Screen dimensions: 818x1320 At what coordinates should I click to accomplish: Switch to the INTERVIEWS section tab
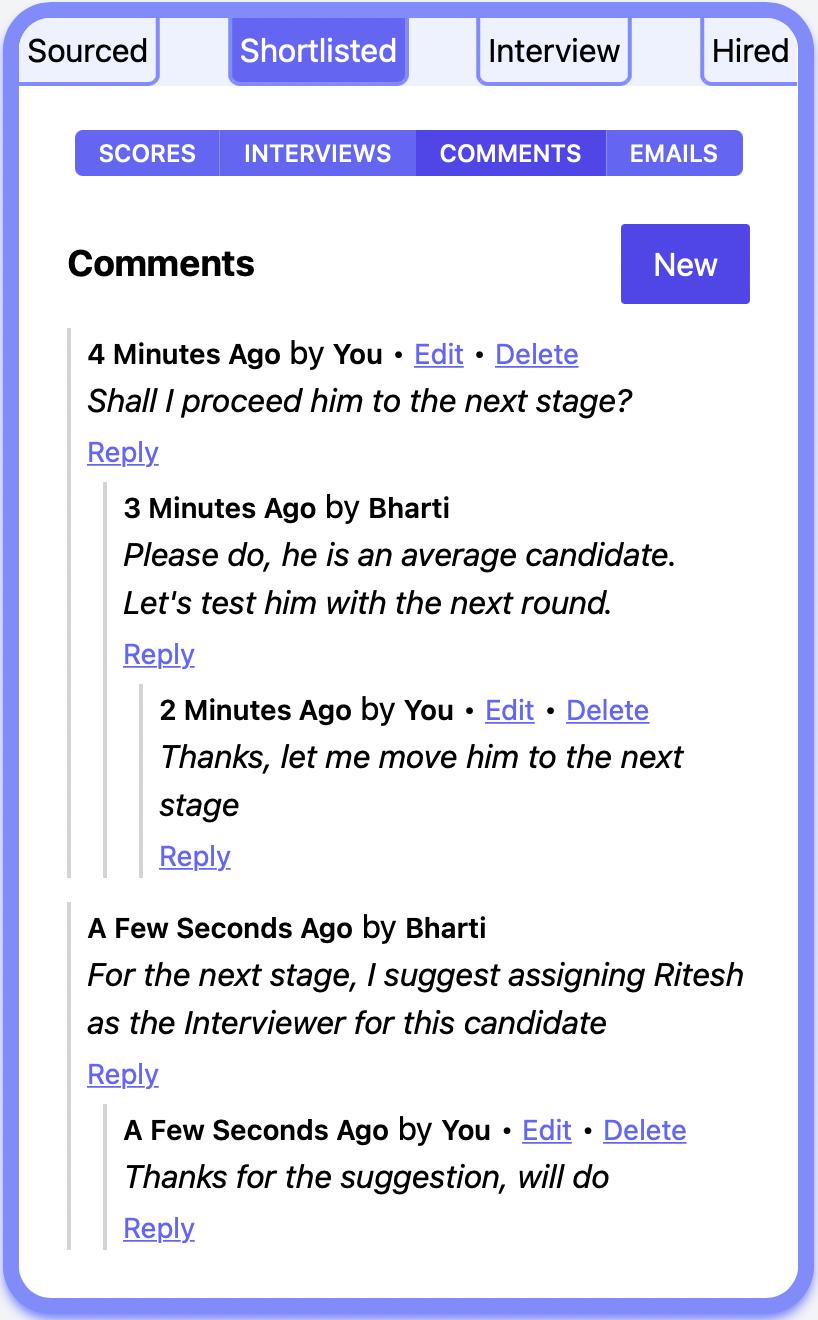click(x=318, y=153)
